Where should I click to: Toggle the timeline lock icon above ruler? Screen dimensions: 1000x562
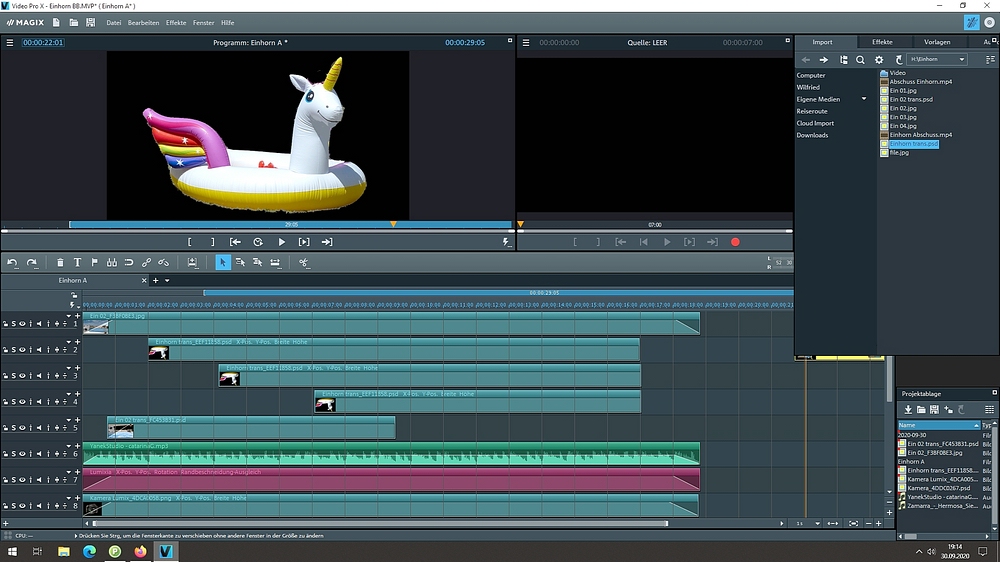point(74,295)
